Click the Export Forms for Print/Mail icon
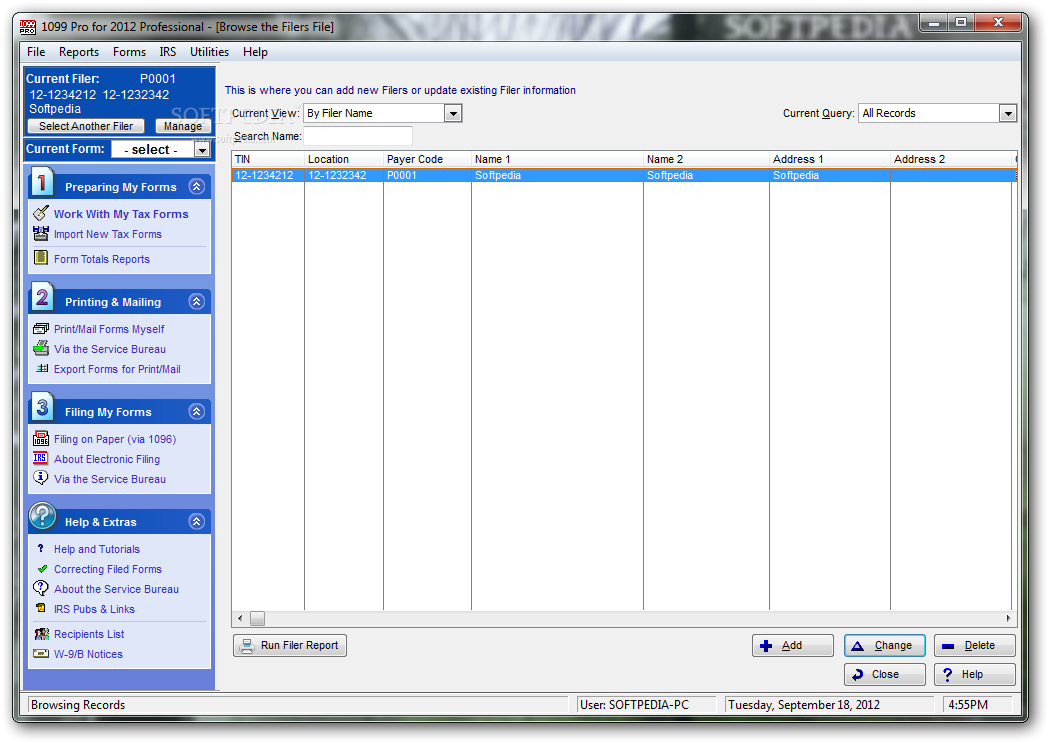 coord(42,368)
